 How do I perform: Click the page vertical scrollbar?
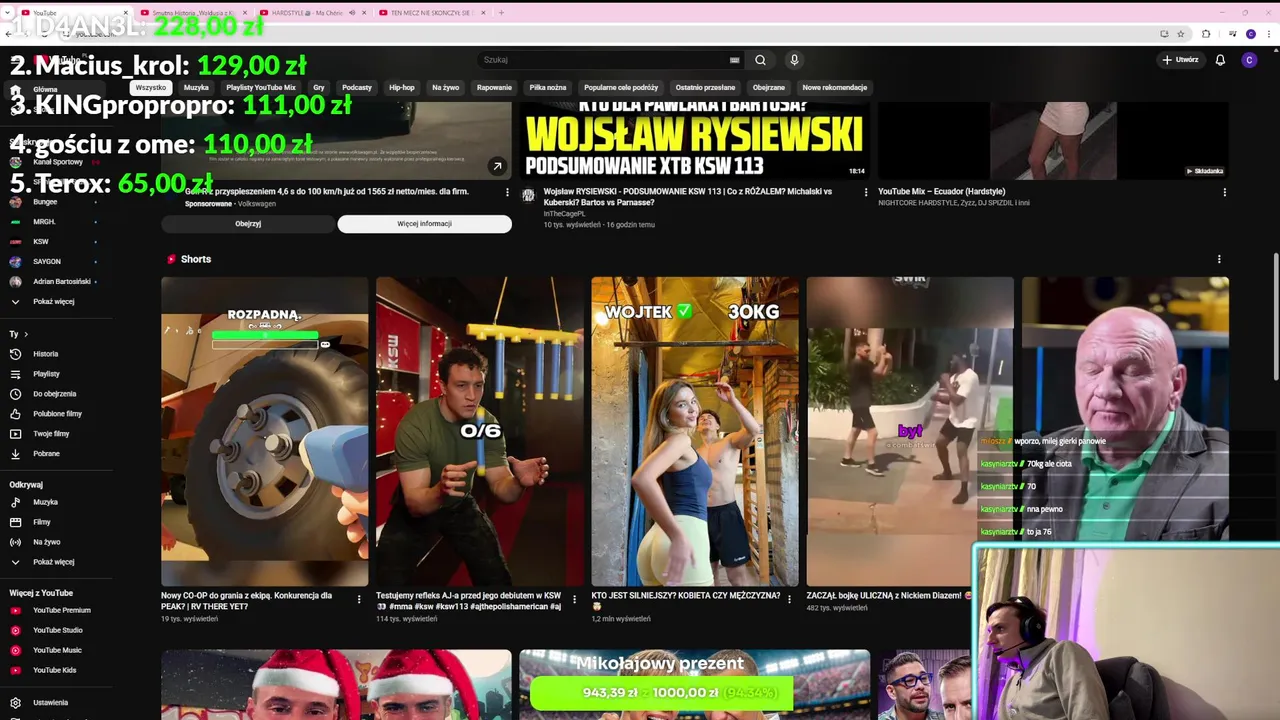[x=1275, y=315]
